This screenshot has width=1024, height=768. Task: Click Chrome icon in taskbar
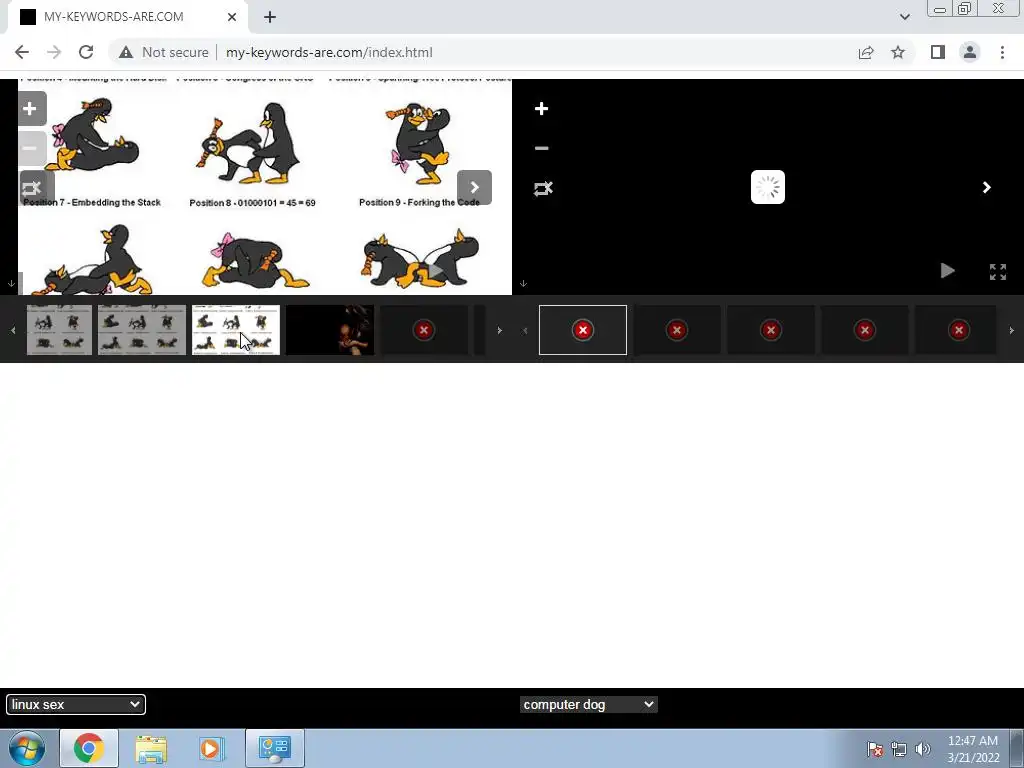tap(89, 748)
